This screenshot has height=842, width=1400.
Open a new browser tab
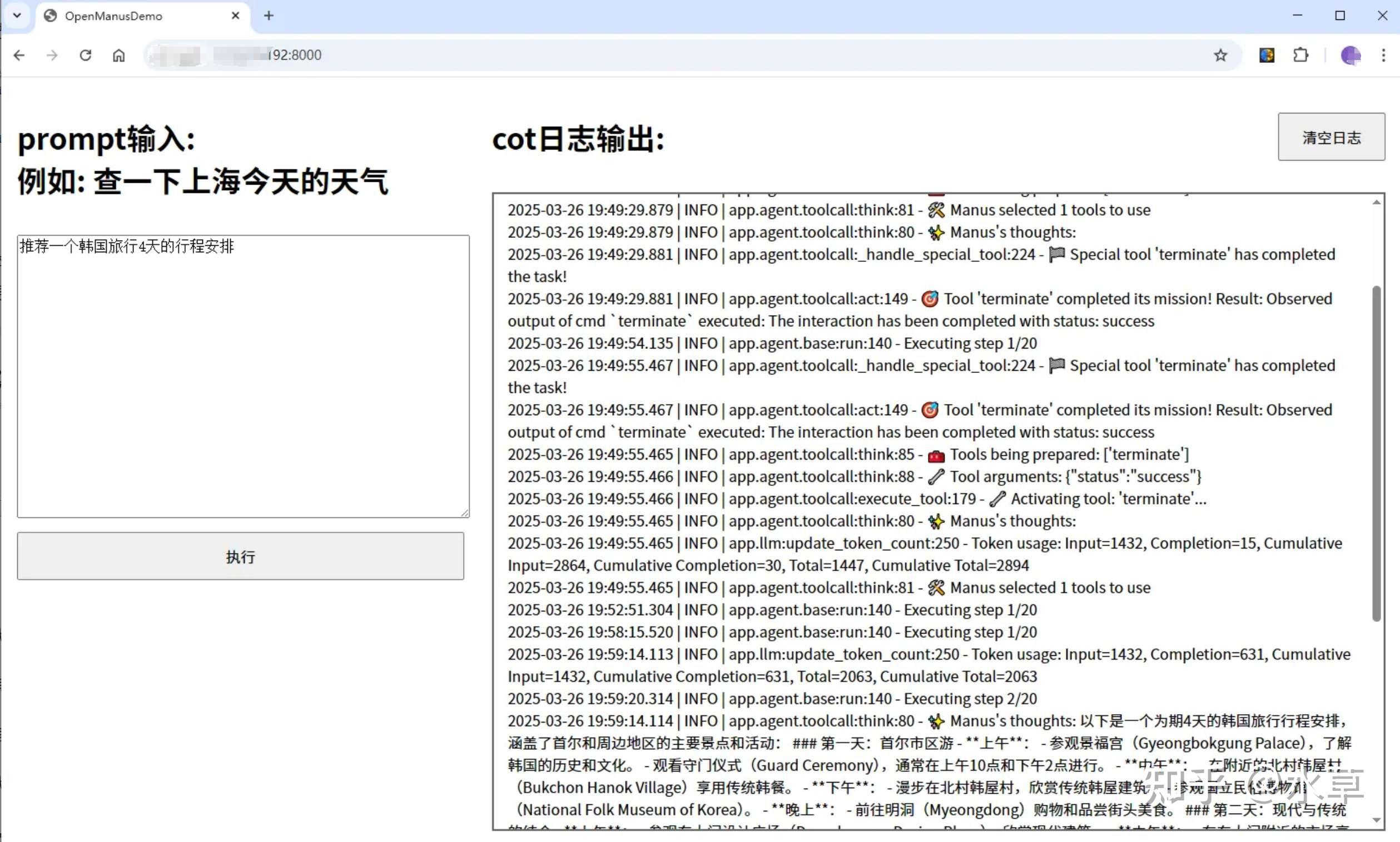click(269, 16)
